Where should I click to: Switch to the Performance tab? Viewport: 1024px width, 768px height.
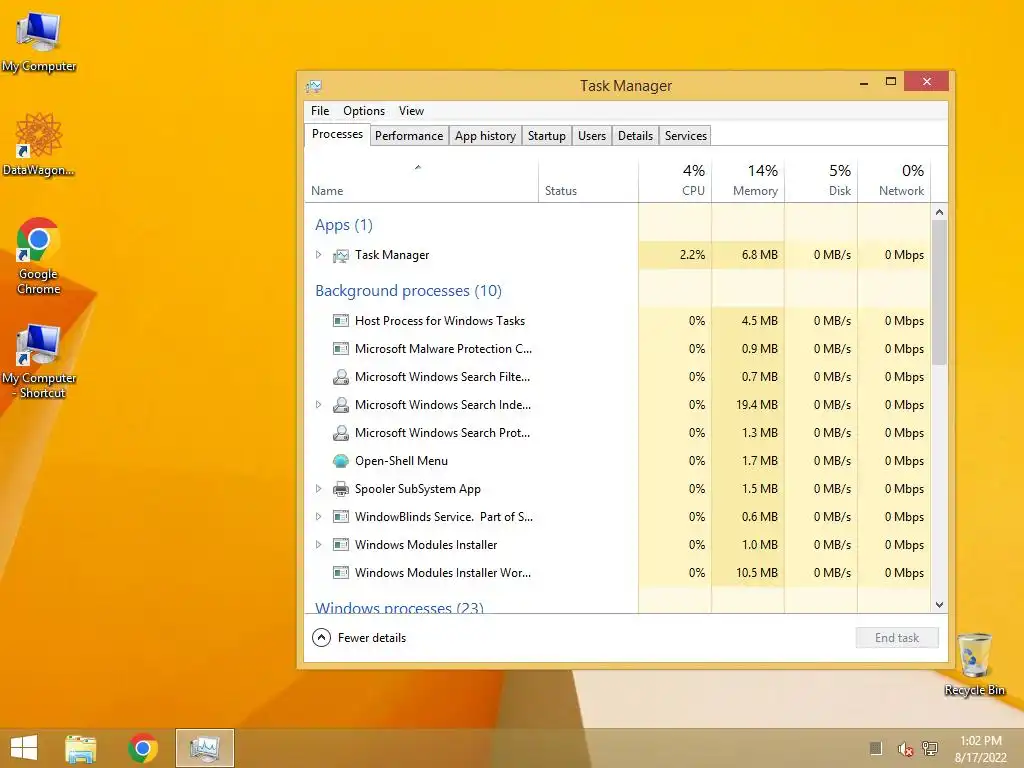click(x=409, y=136)
